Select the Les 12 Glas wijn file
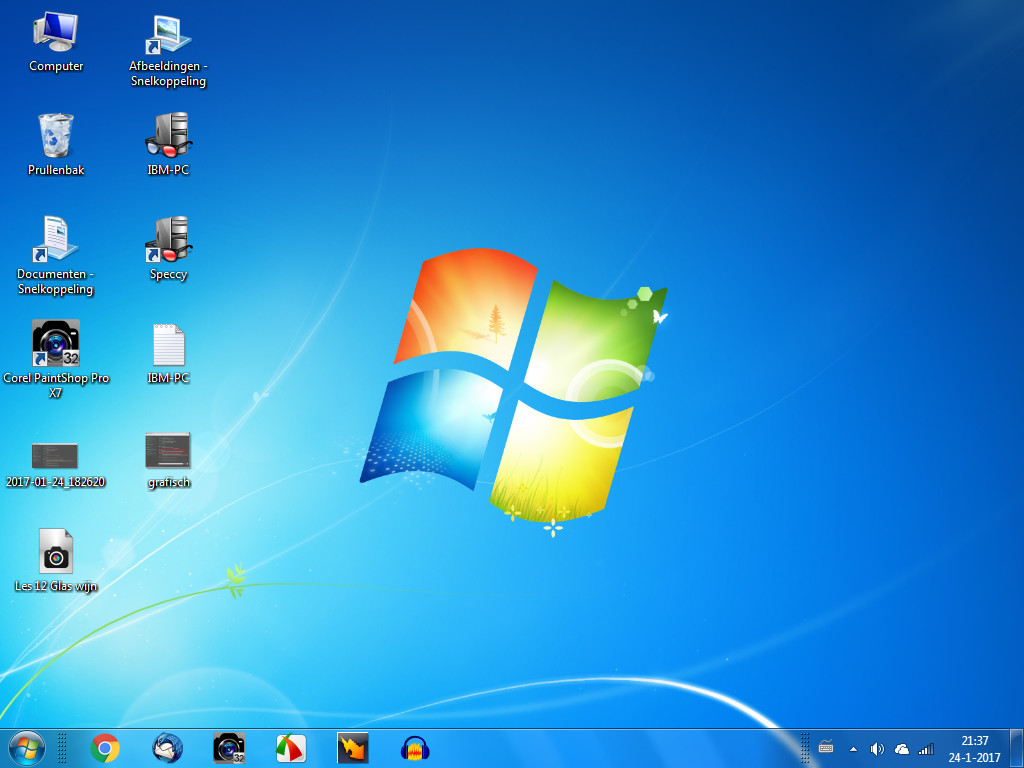1024x768 pixels. tap(56, 560)
